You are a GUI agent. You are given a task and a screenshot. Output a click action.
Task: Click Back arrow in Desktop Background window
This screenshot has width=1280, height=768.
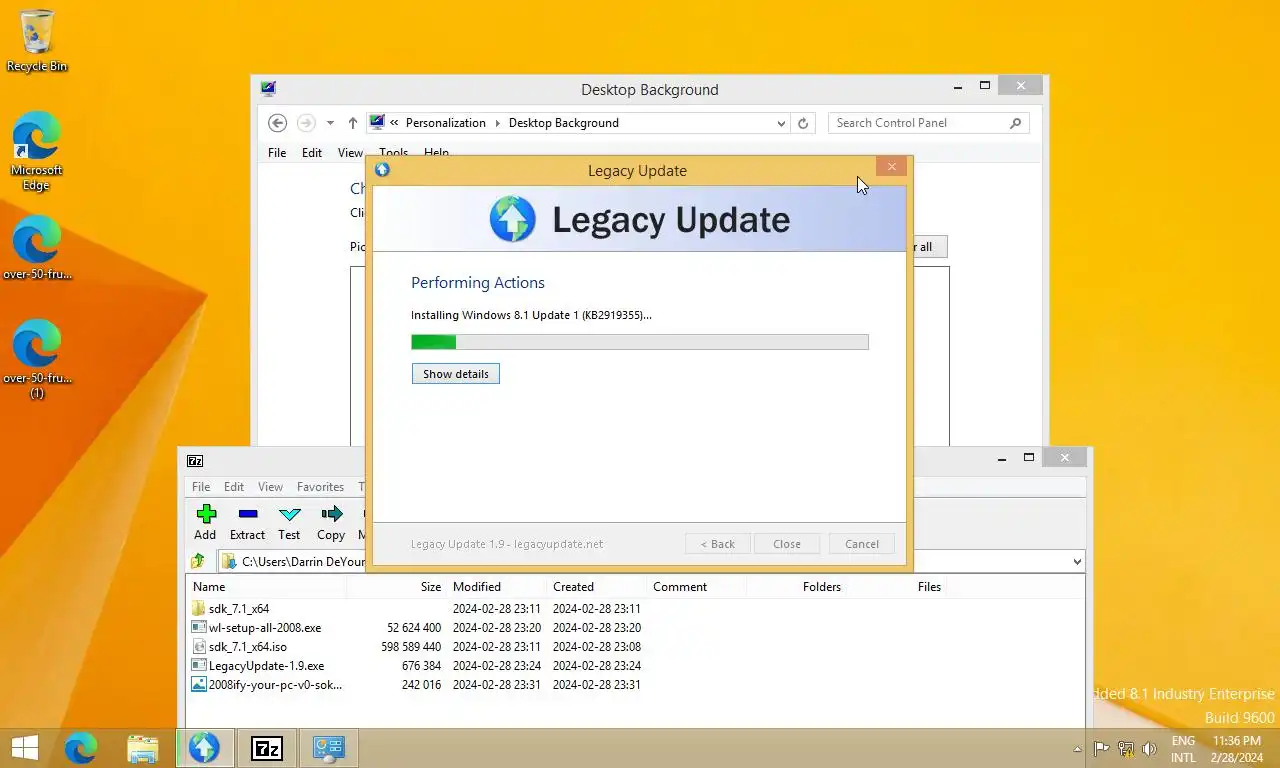pyautogui.click(x=278, y=123)
